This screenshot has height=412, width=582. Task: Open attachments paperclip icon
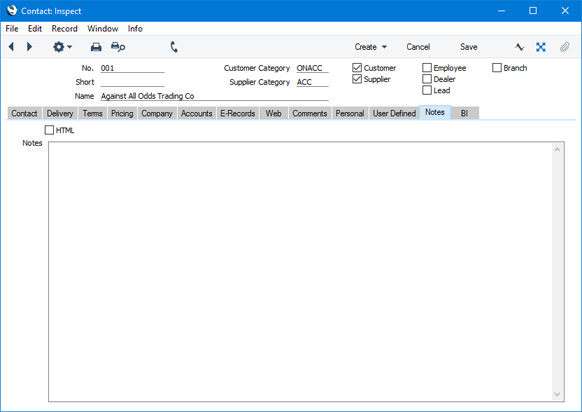[565, 47]
